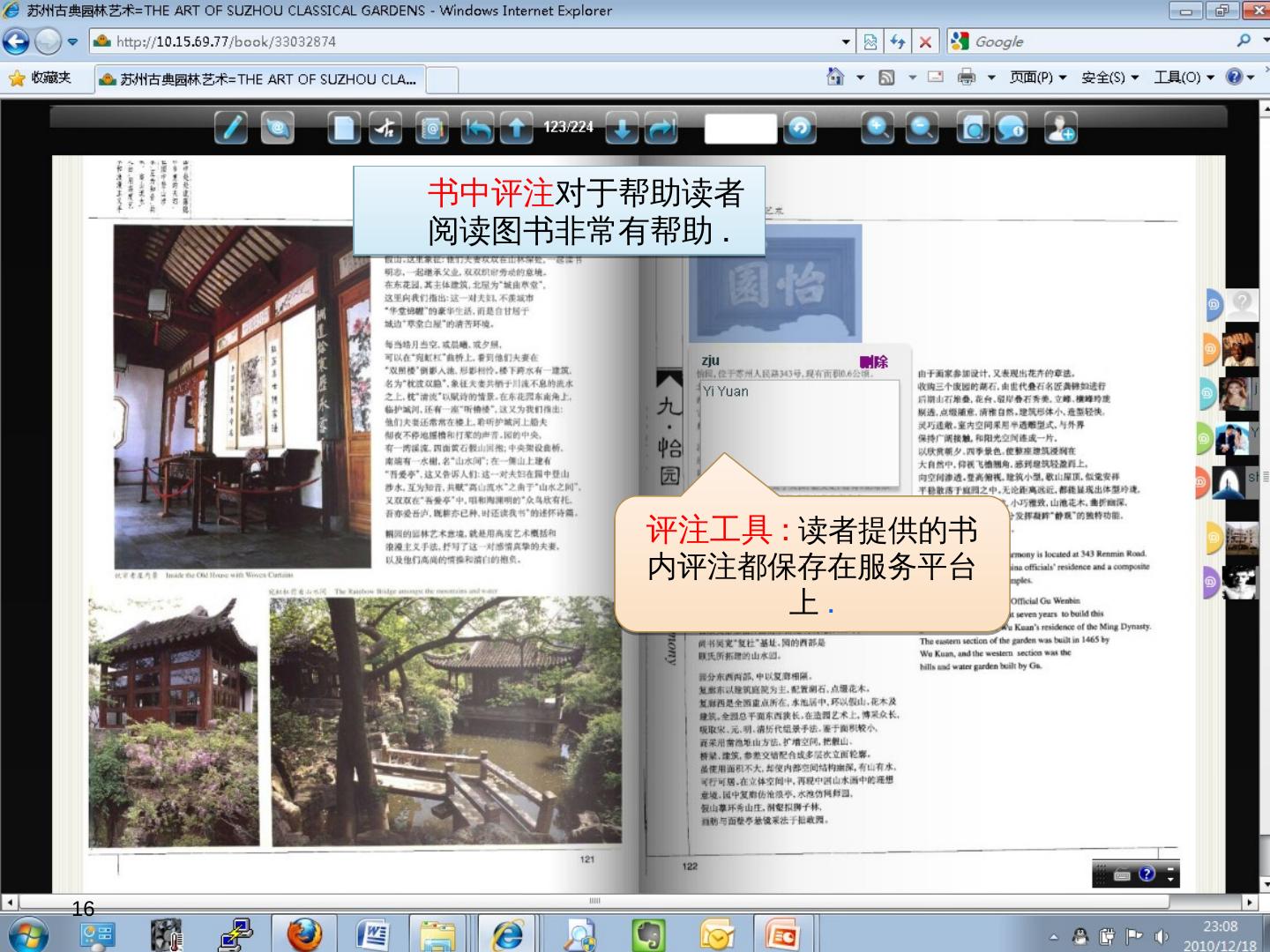Click the Print icon
The image size is (1270, 952).
coord(967,77)
